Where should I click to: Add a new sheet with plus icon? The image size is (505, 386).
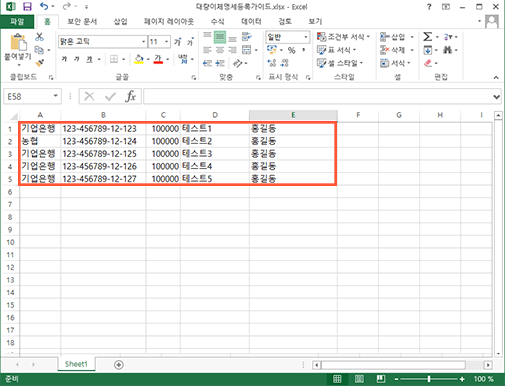[119, 365]
